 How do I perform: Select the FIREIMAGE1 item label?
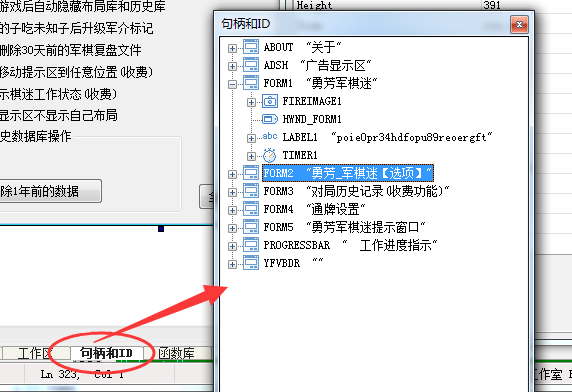[x=312, y=101]
